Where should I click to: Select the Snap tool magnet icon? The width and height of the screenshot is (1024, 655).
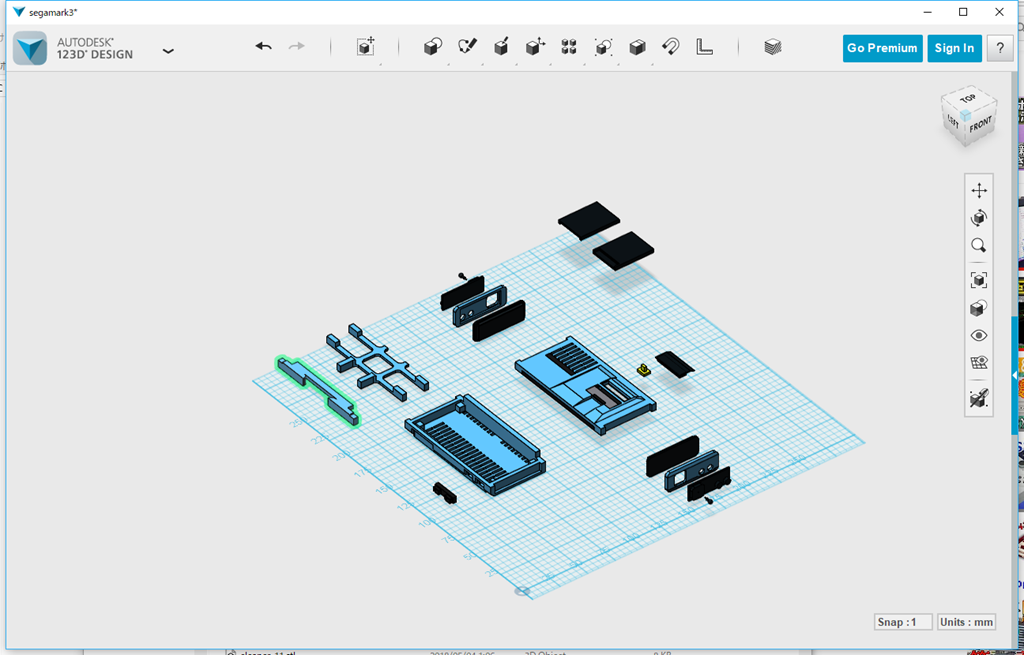pyautogui.click(x=670, y=47)
